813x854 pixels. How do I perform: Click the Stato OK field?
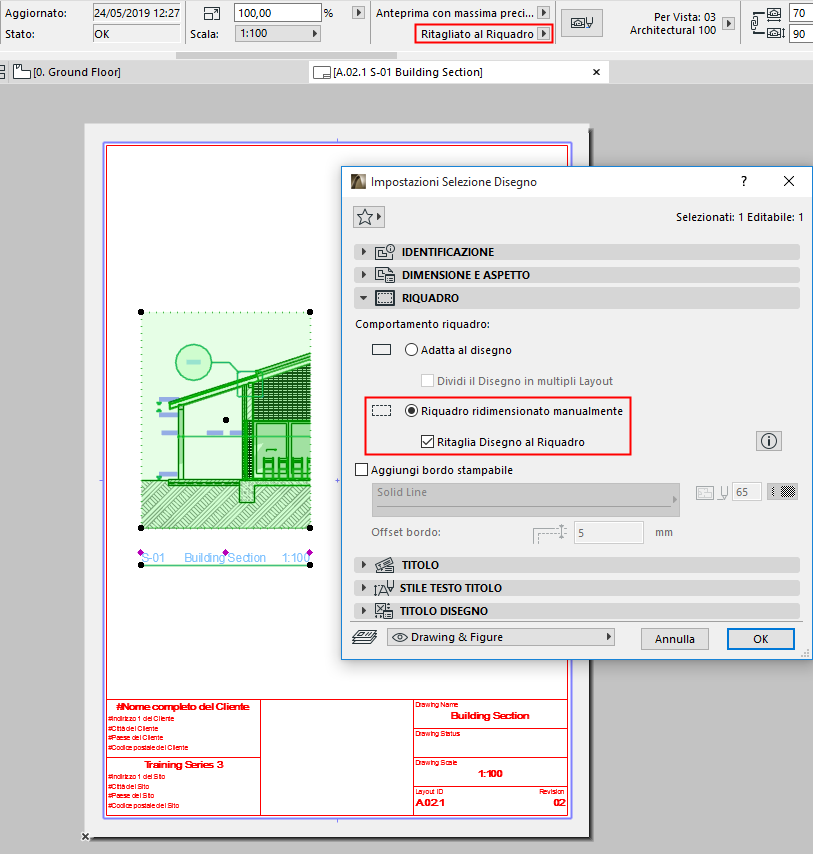pos(137,34)
